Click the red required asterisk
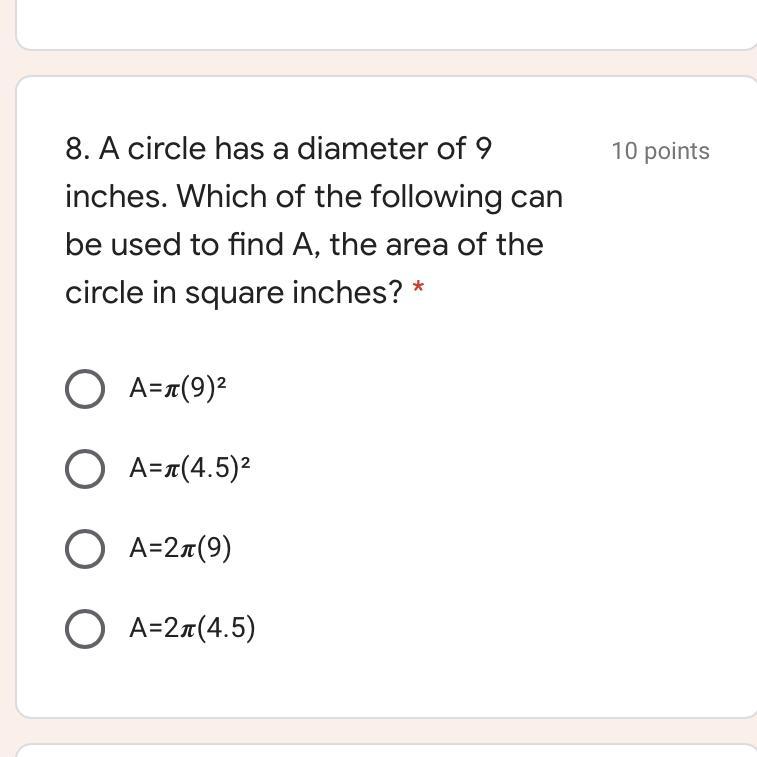The height and width of the screenshot is (757, 757). [x=418, y=291]
